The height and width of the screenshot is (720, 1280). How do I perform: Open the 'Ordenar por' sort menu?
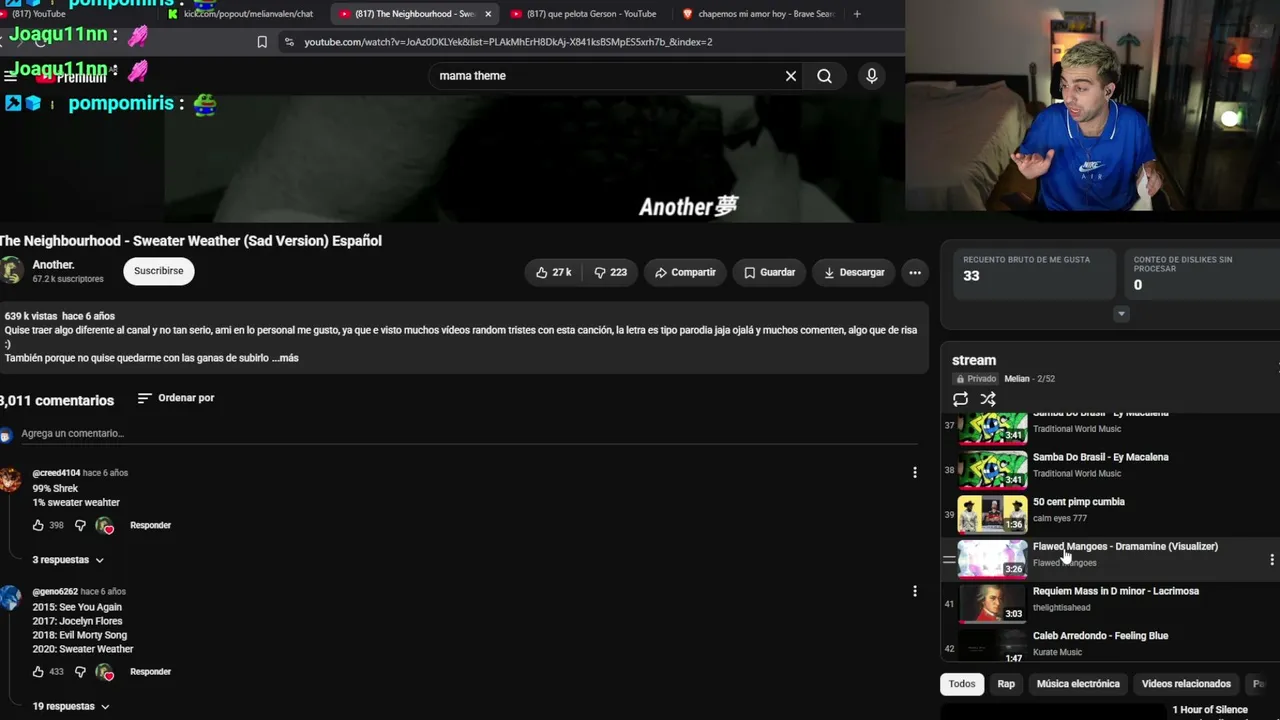[176, 398]
